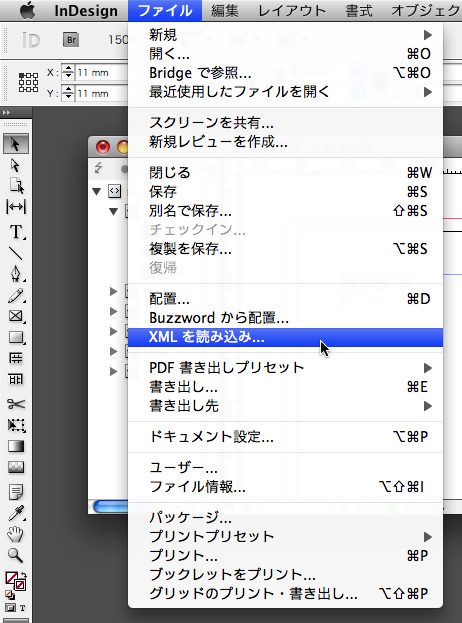Select the Page tool
462x623 pixels.
[16, 186]
